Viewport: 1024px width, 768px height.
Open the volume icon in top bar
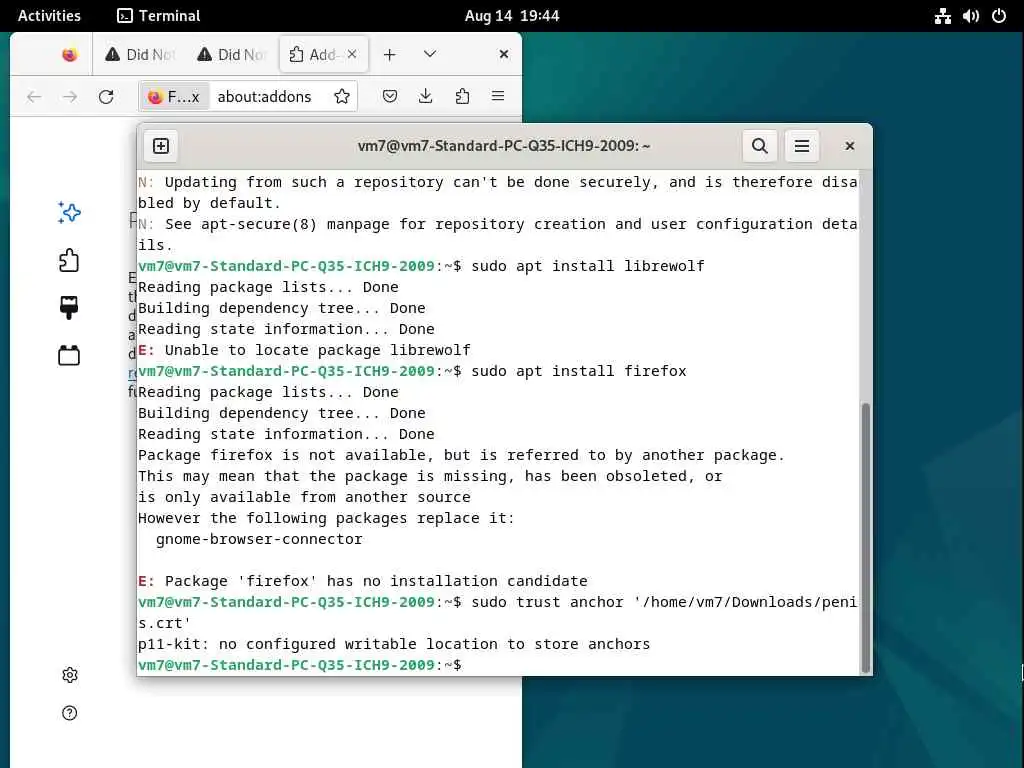(970, 16)
